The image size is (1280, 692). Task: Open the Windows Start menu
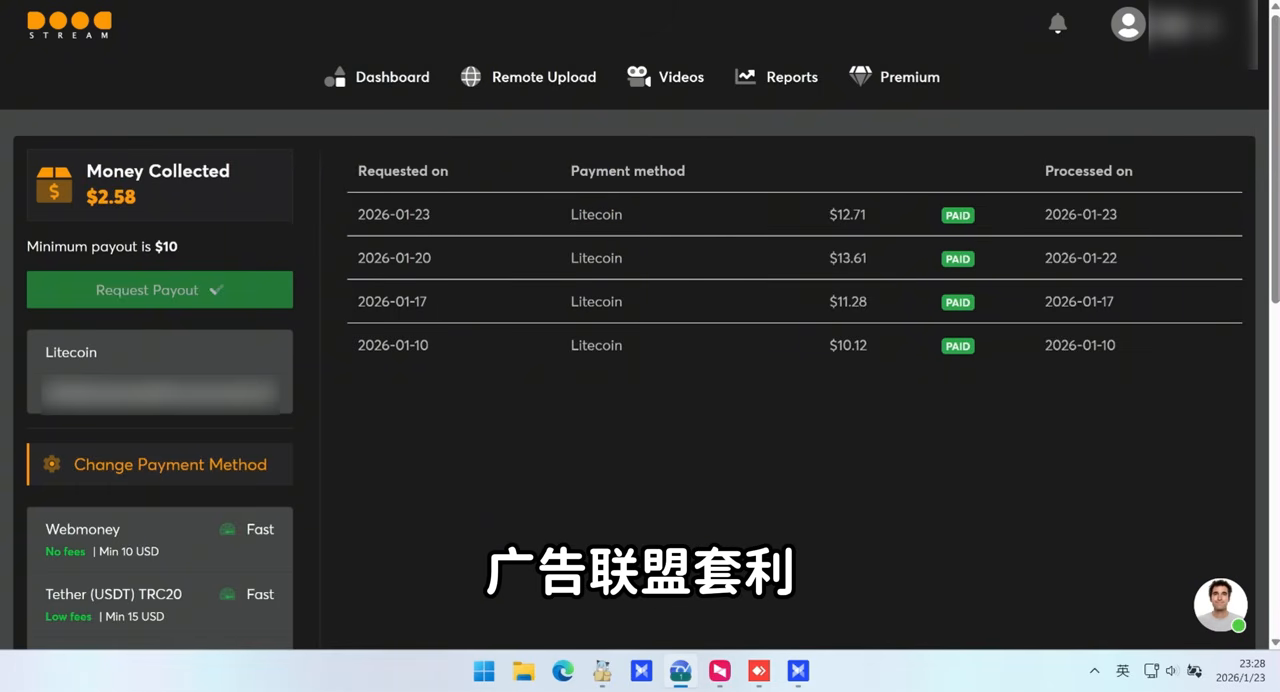[x=484, y=671]
